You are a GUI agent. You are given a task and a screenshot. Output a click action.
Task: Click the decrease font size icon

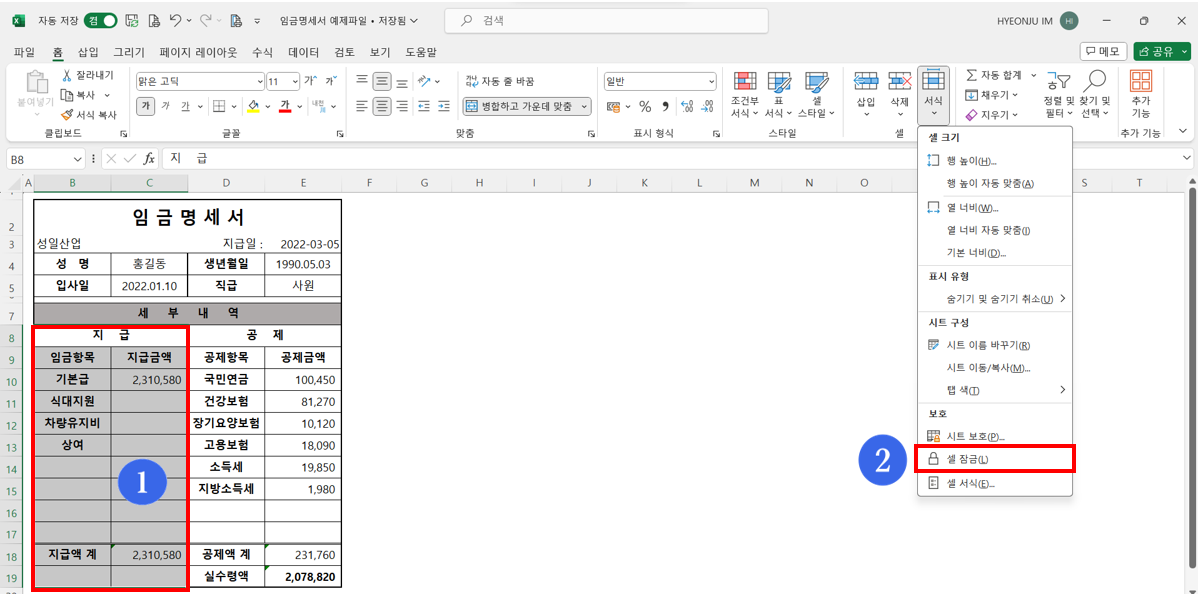pos(330,81)
